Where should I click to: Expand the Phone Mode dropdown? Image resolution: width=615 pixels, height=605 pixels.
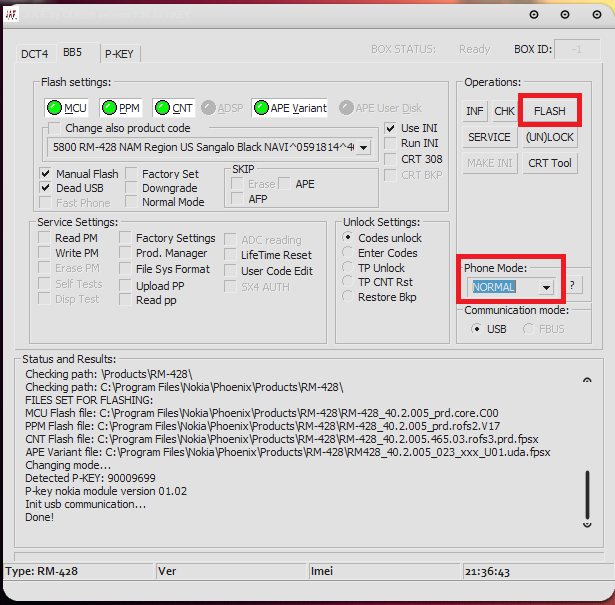[x=545, y=287]
